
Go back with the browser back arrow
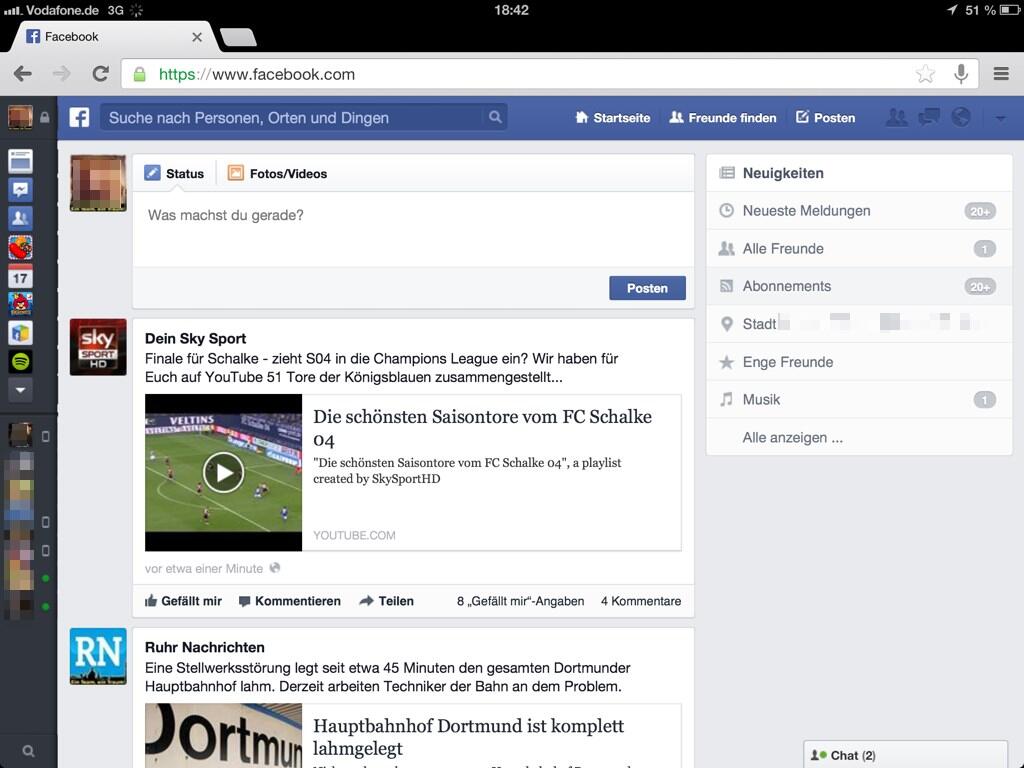[x=23, y=74]
